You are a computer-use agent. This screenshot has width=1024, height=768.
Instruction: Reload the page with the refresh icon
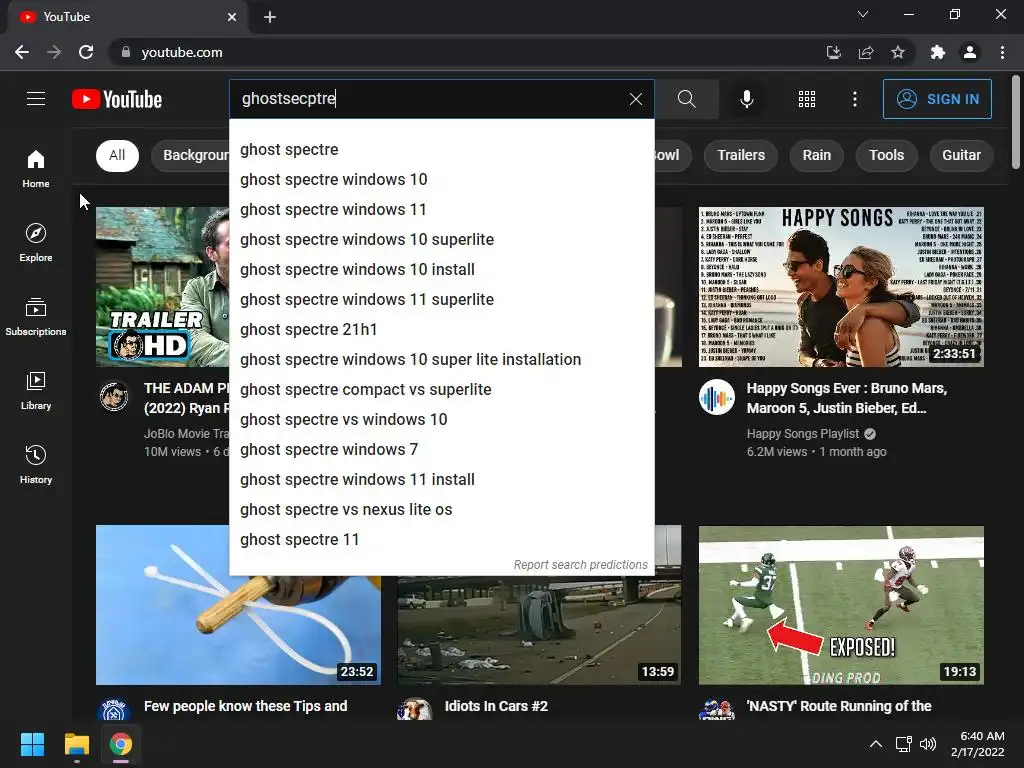click(86, 52)
